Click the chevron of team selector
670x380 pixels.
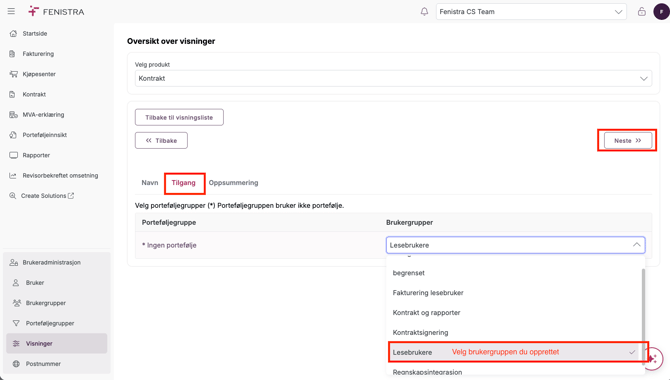[618, 12]
